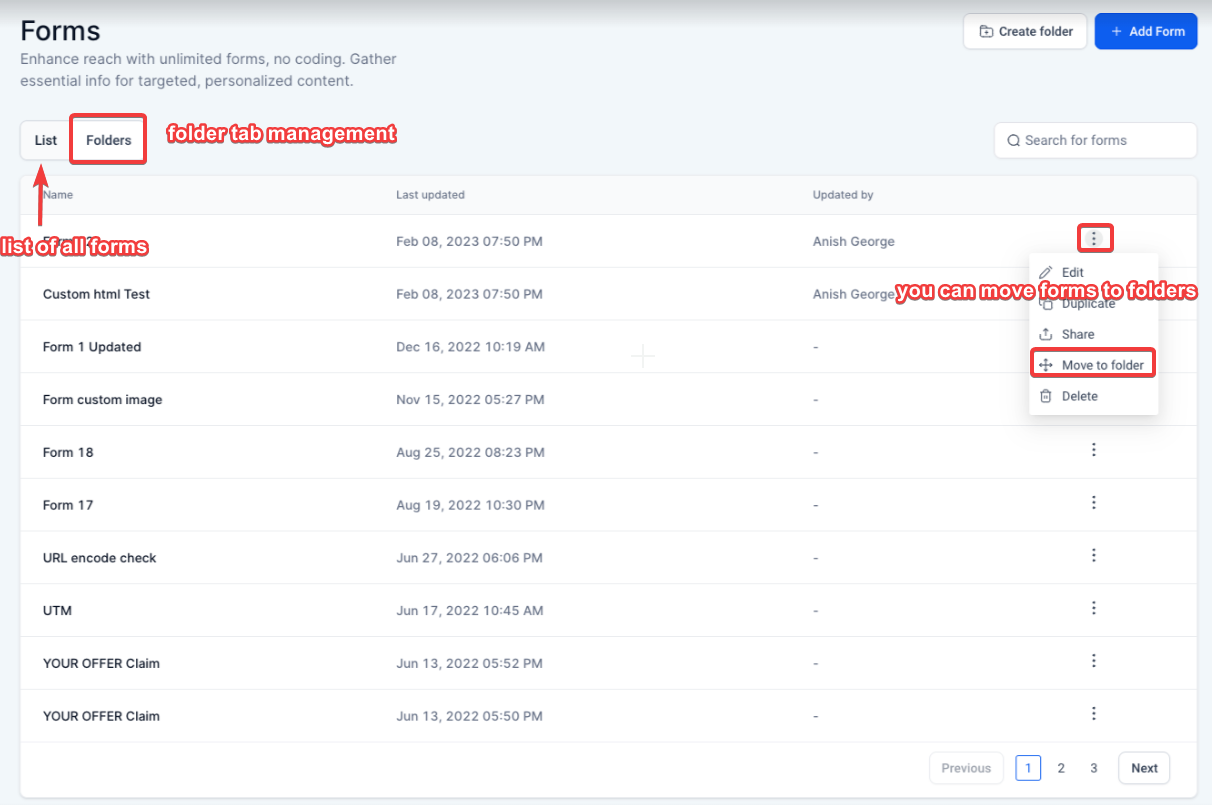Expand actions for YOUR OFFER Claim updated 05:50 PM
Screen dimensions: 1212x805
(x=1094, y=714)
